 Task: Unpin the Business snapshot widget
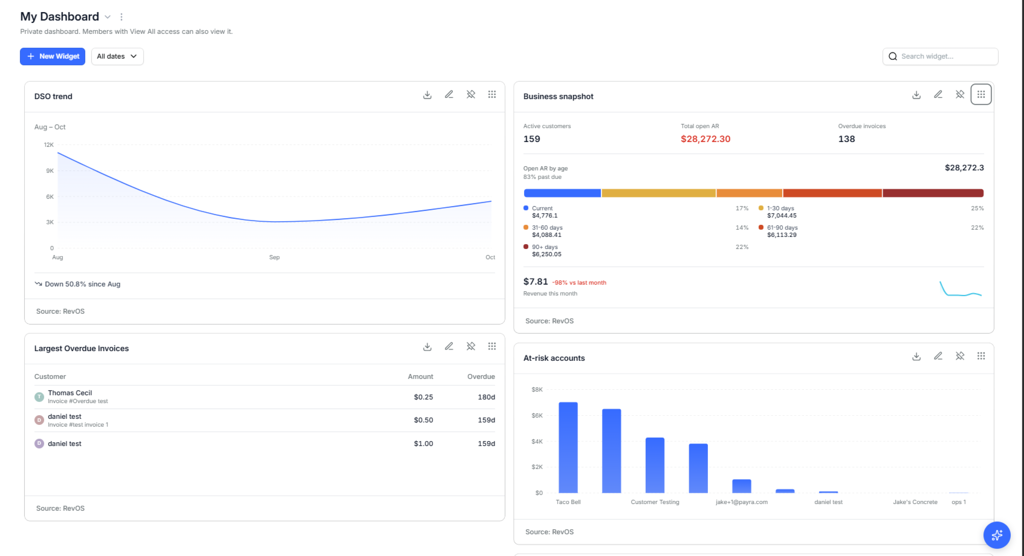pyautogui.click(x=960, y=95)
